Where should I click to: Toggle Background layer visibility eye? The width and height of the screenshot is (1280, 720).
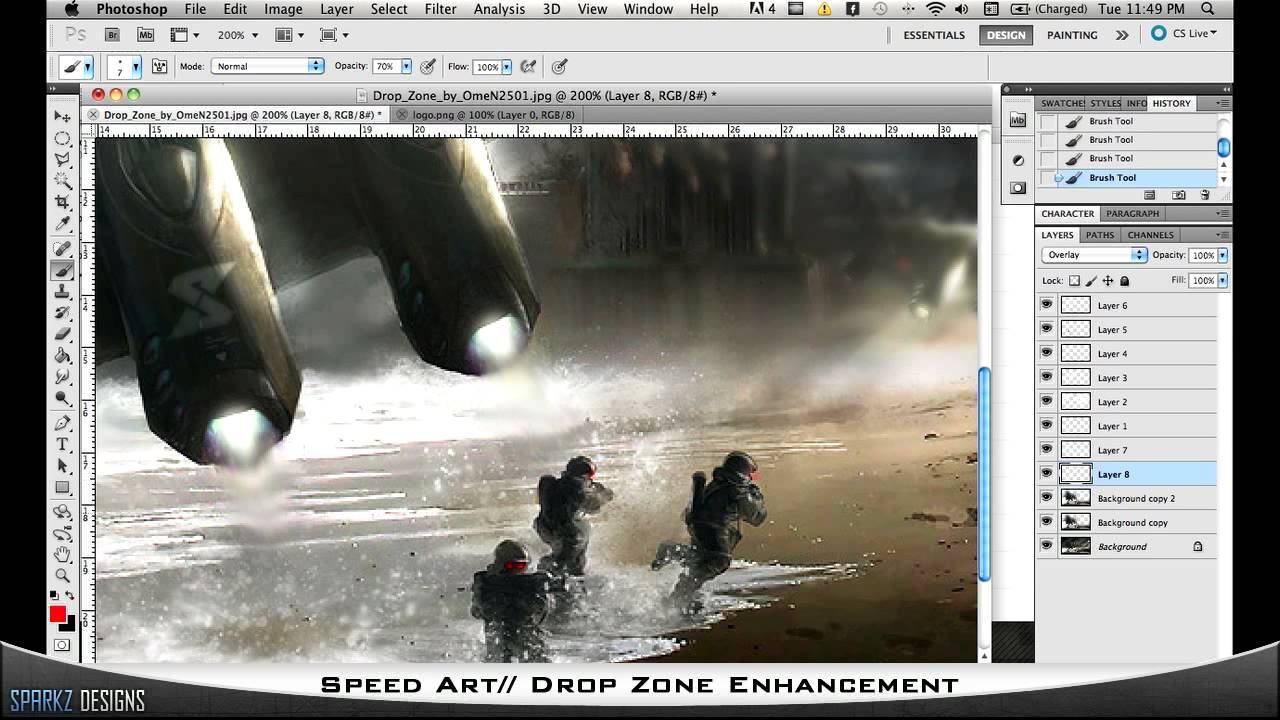pos(1047,546)
